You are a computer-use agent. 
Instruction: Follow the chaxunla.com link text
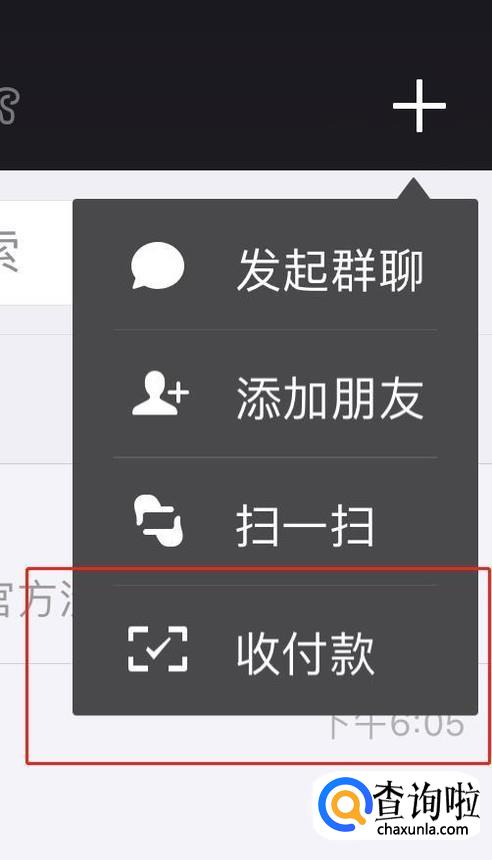422,829
